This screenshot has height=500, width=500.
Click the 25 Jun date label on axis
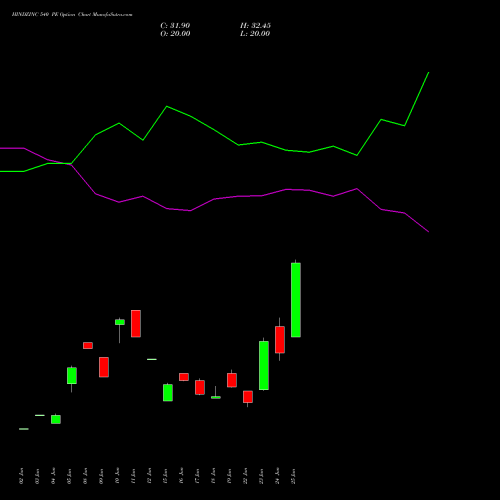pos(294,476)
